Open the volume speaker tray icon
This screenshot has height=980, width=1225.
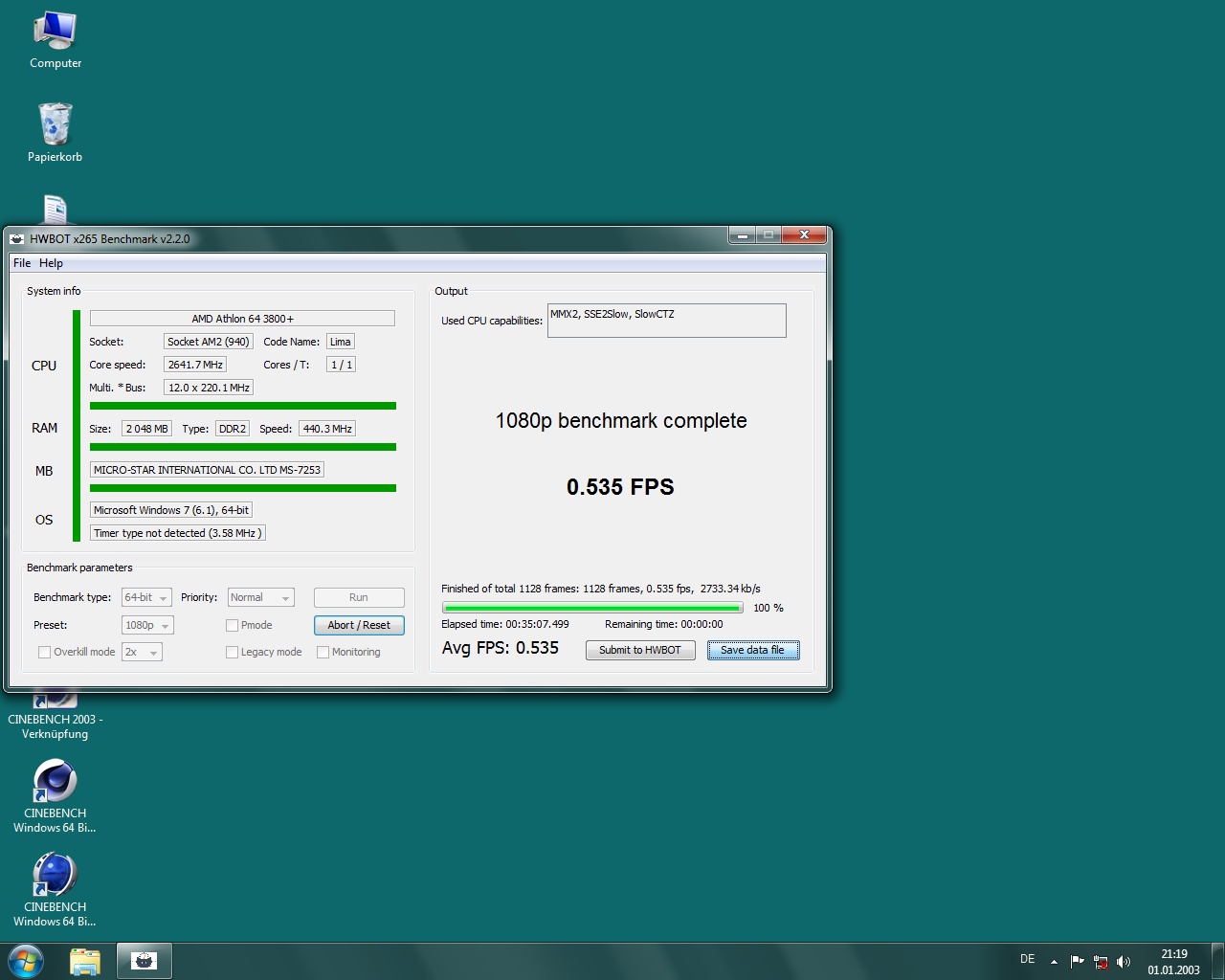click(1124, 962)
